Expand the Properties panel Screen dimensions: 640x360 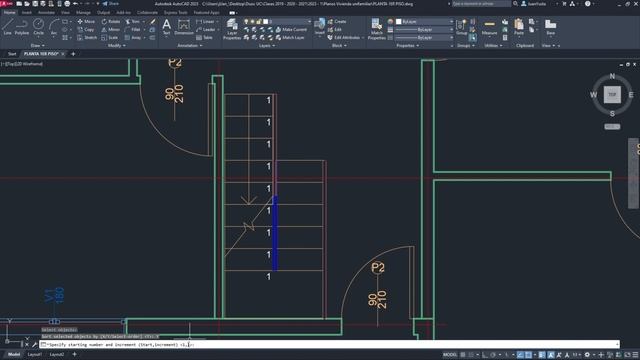(x=407, y=46)
